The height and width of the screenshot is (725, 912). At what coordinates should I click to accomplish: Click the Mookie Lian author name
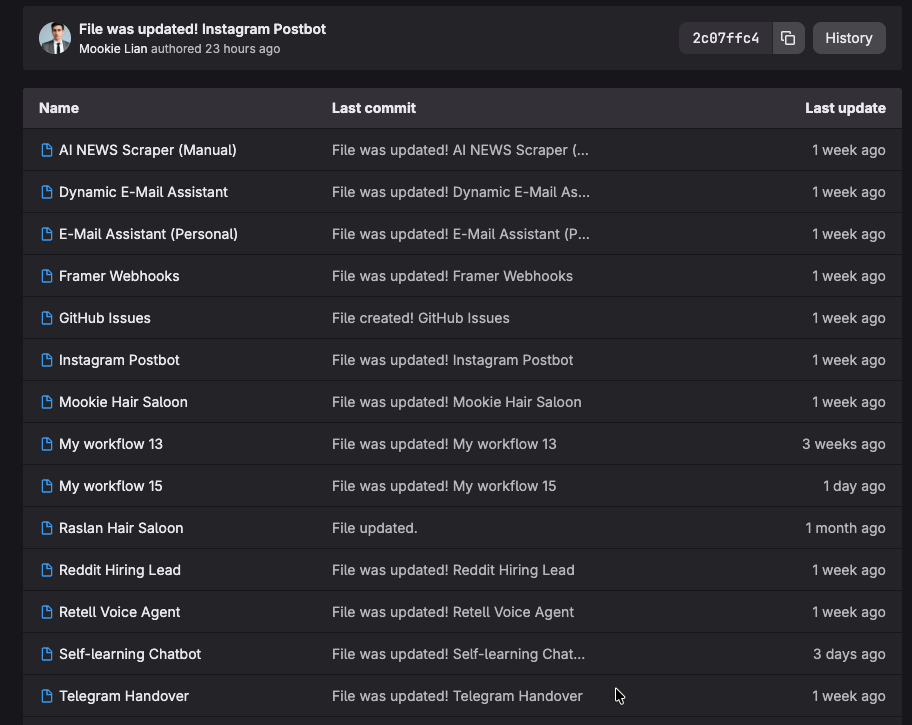tap(113, 49)
